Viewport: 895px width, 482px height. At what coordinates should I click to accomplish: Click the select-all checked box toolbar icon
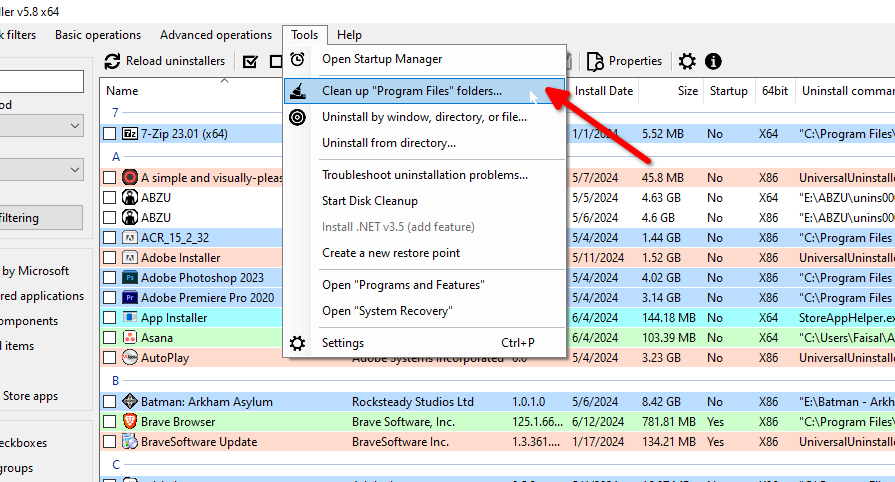[x=250, y=62]
